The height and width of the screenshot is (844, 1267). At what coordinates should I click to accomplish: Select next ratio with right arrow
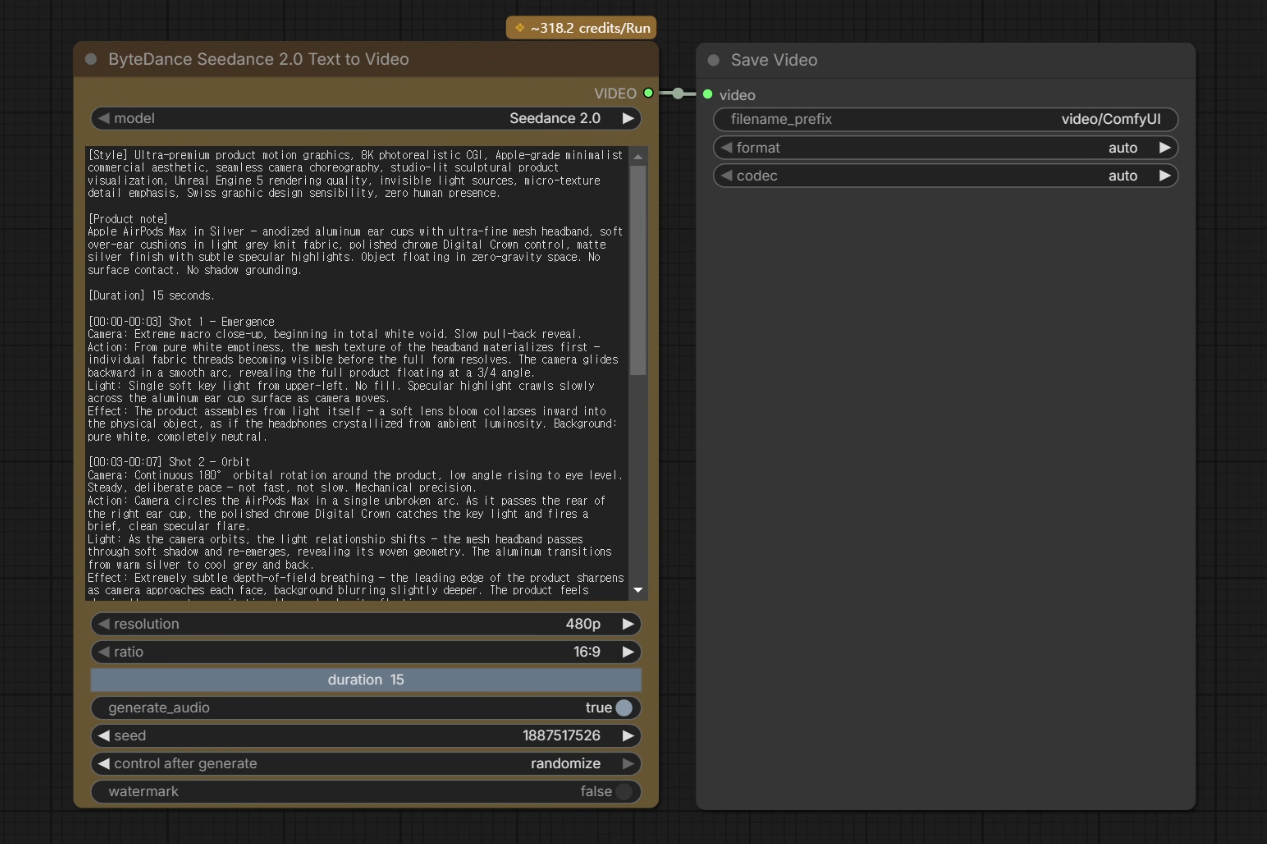tap(628, 652)
